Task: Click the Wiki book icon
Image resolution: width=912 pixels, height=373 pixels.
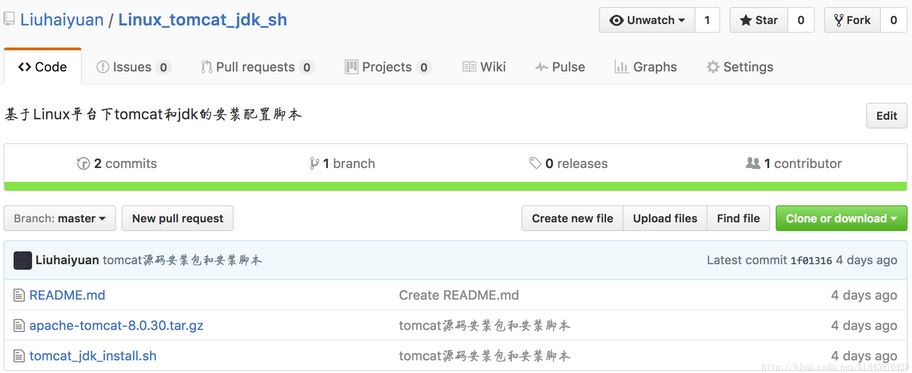Action: click(469, 67)
